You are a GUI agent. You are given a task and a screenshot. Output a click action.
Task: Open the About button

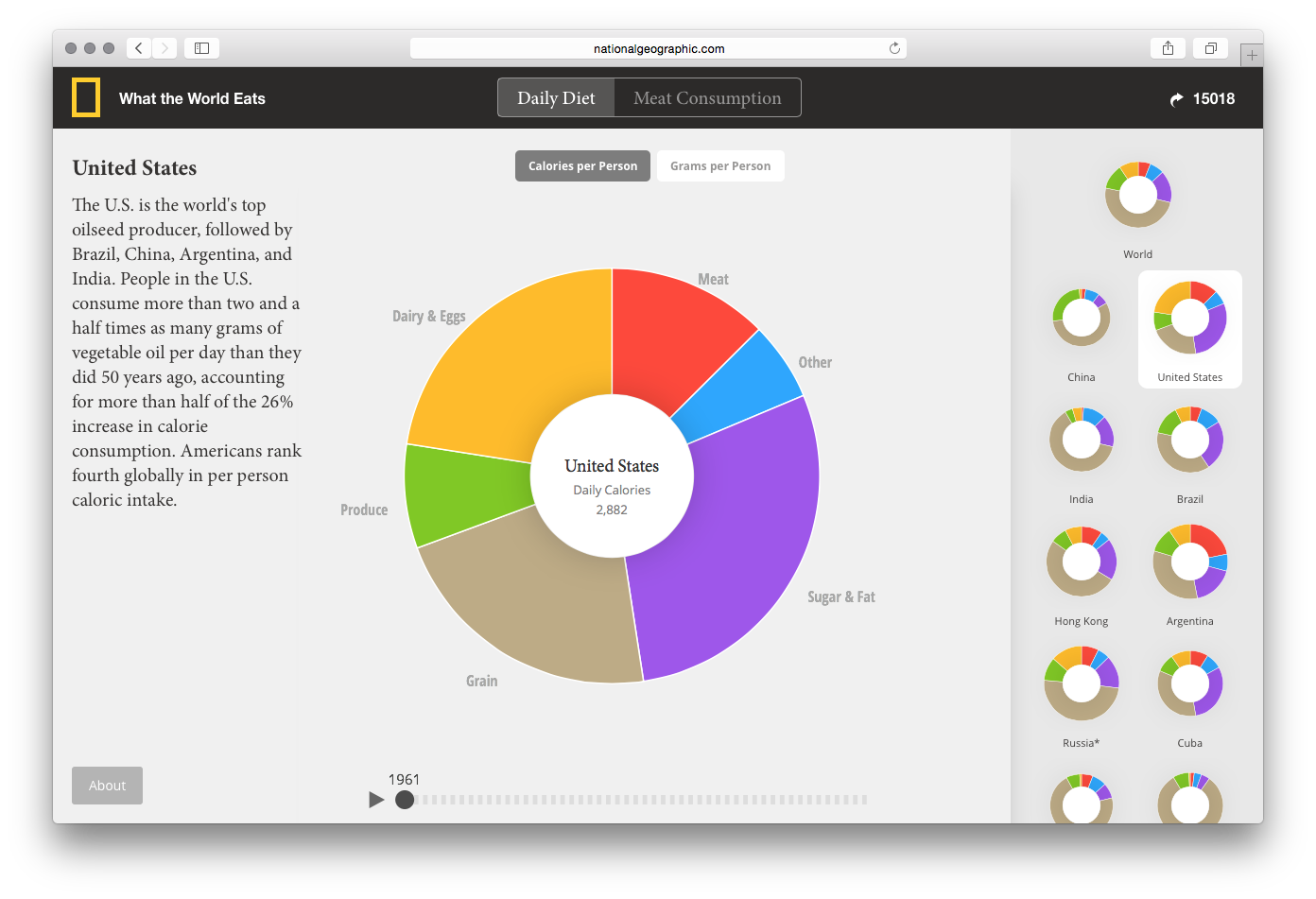coord(107,786)
